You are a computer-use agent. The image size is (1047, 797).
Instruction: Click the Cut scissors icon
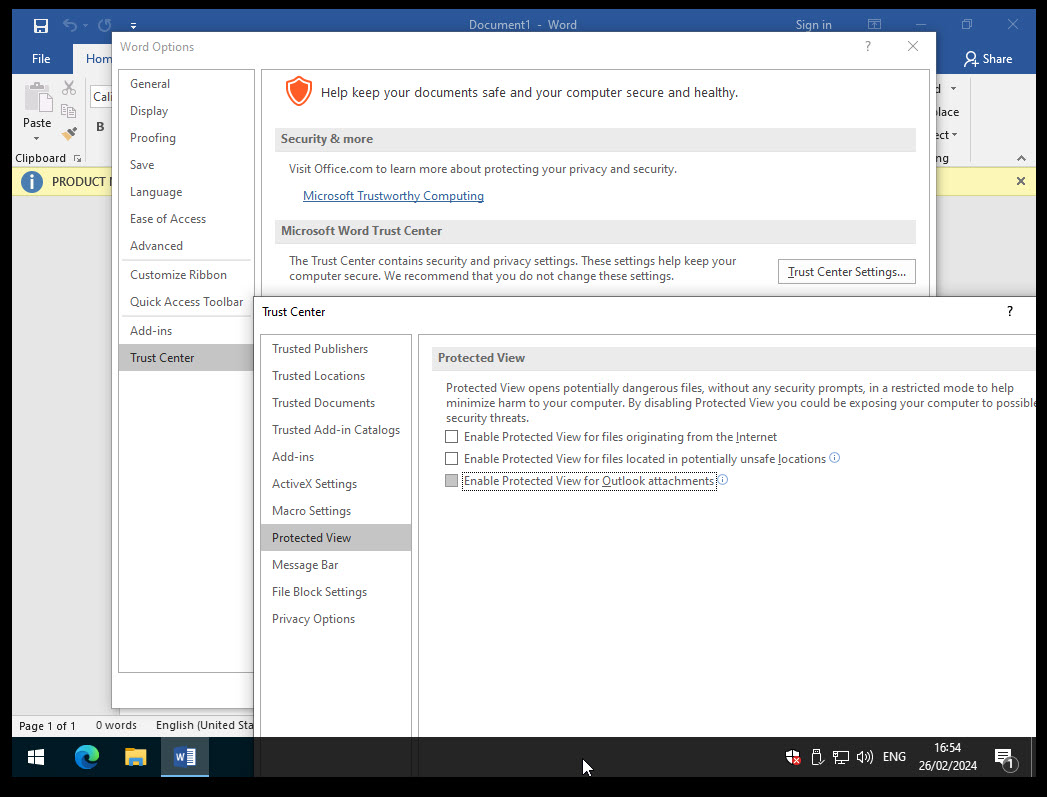tap(68, 88)
